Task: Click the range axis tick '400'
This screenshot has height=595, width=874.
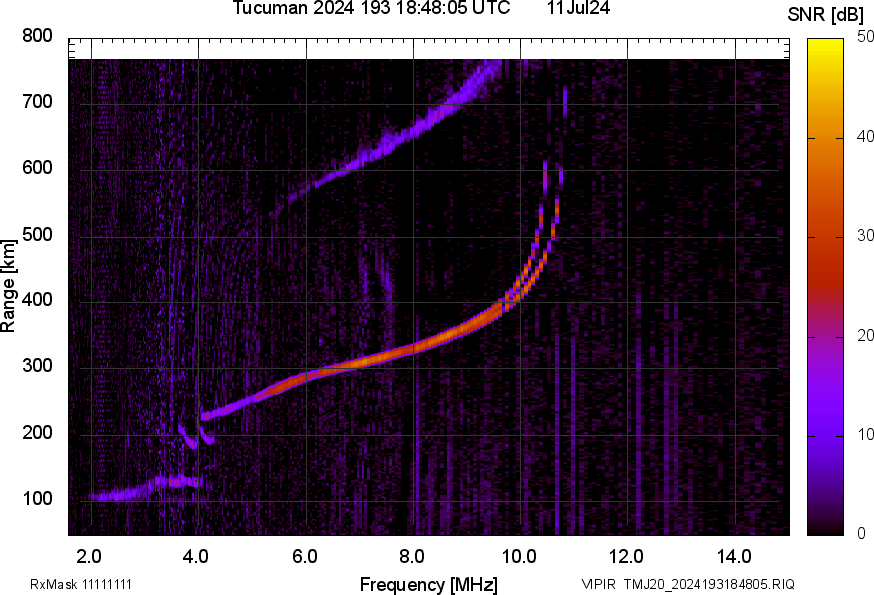Action: (x=37, y=300)
